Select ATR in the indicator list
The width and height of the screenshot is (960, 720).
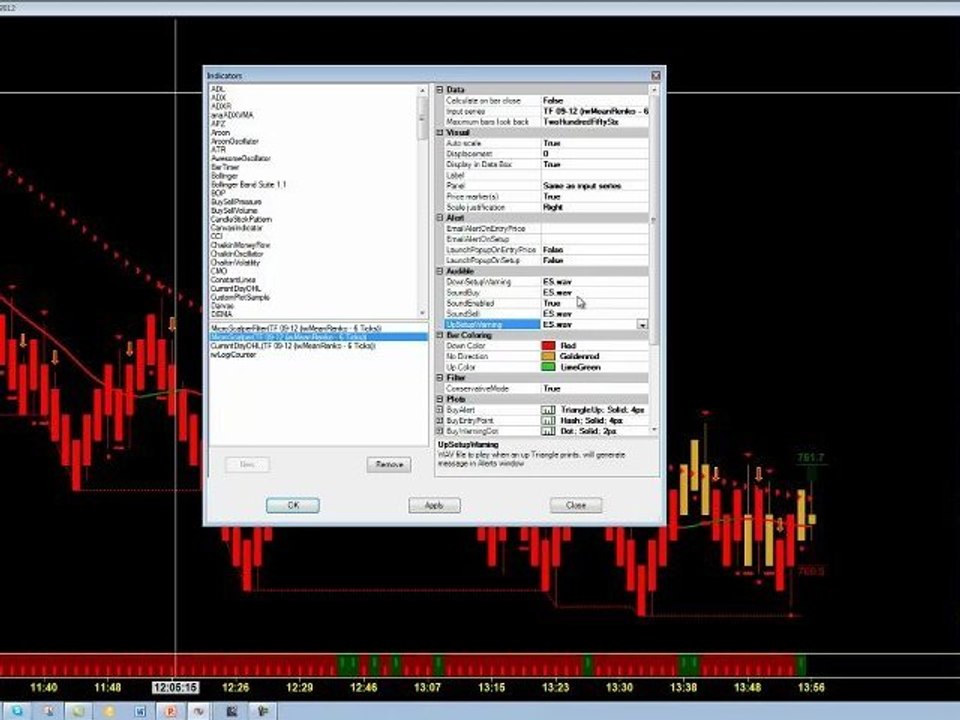(x=219, y=149)
